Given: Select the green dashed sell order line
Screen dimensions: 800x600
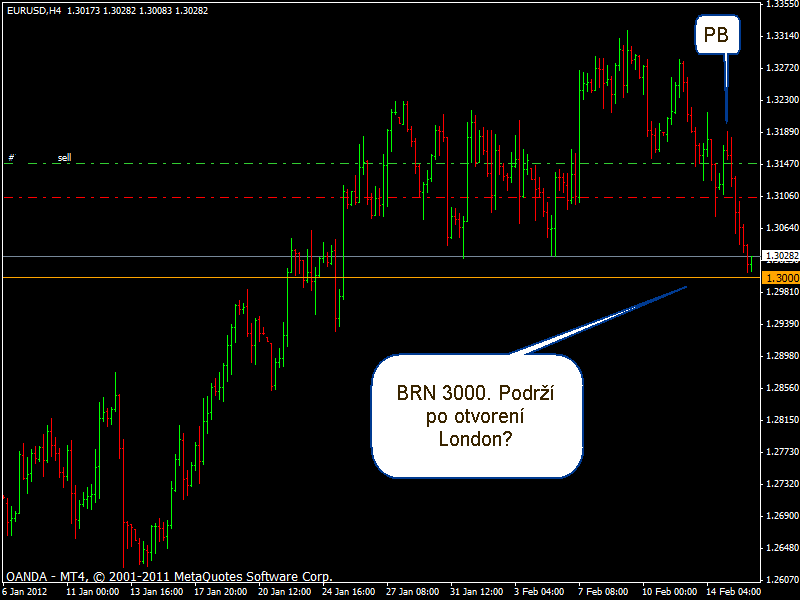Looking at the screenshot, I should [x=382, y=164].
